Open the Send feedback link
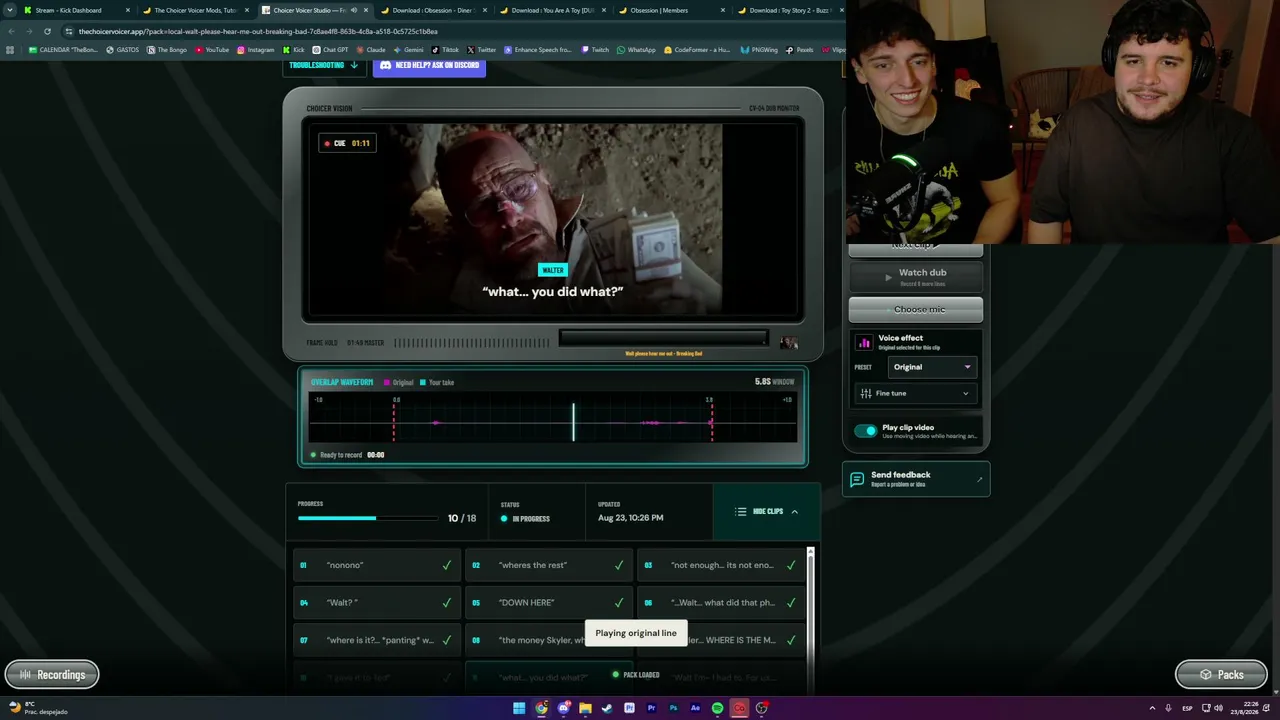Viewport: 1280px width, 720px height. click(x=916, y=479)
